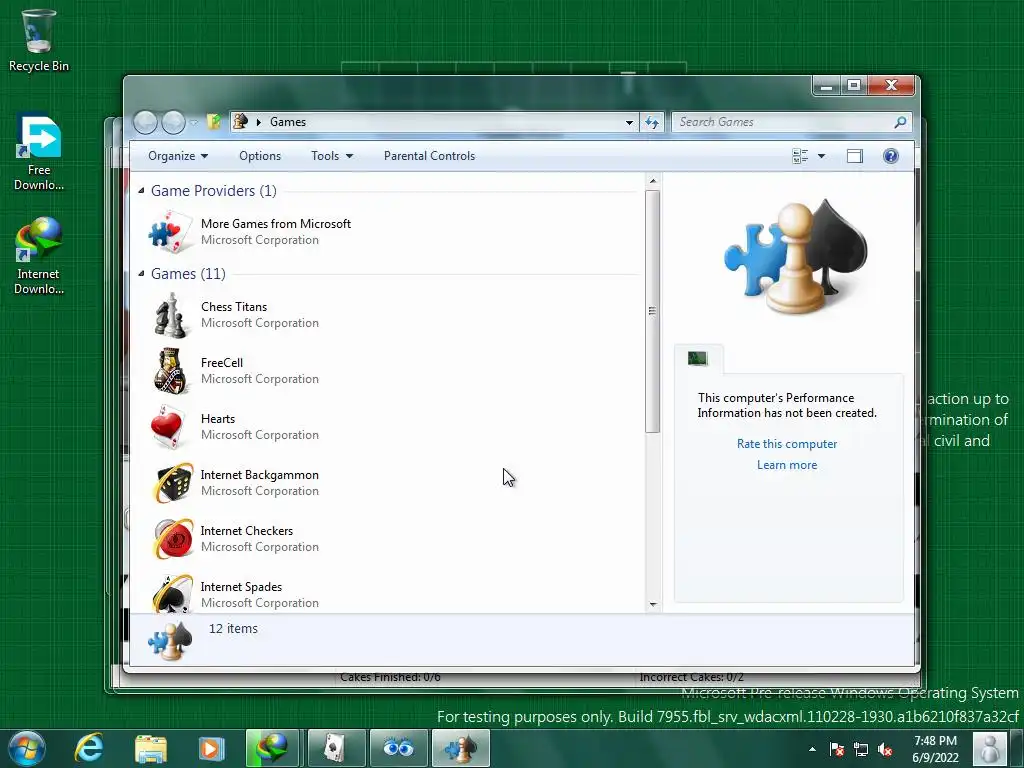Click the Search Games input field

(784, 122)
